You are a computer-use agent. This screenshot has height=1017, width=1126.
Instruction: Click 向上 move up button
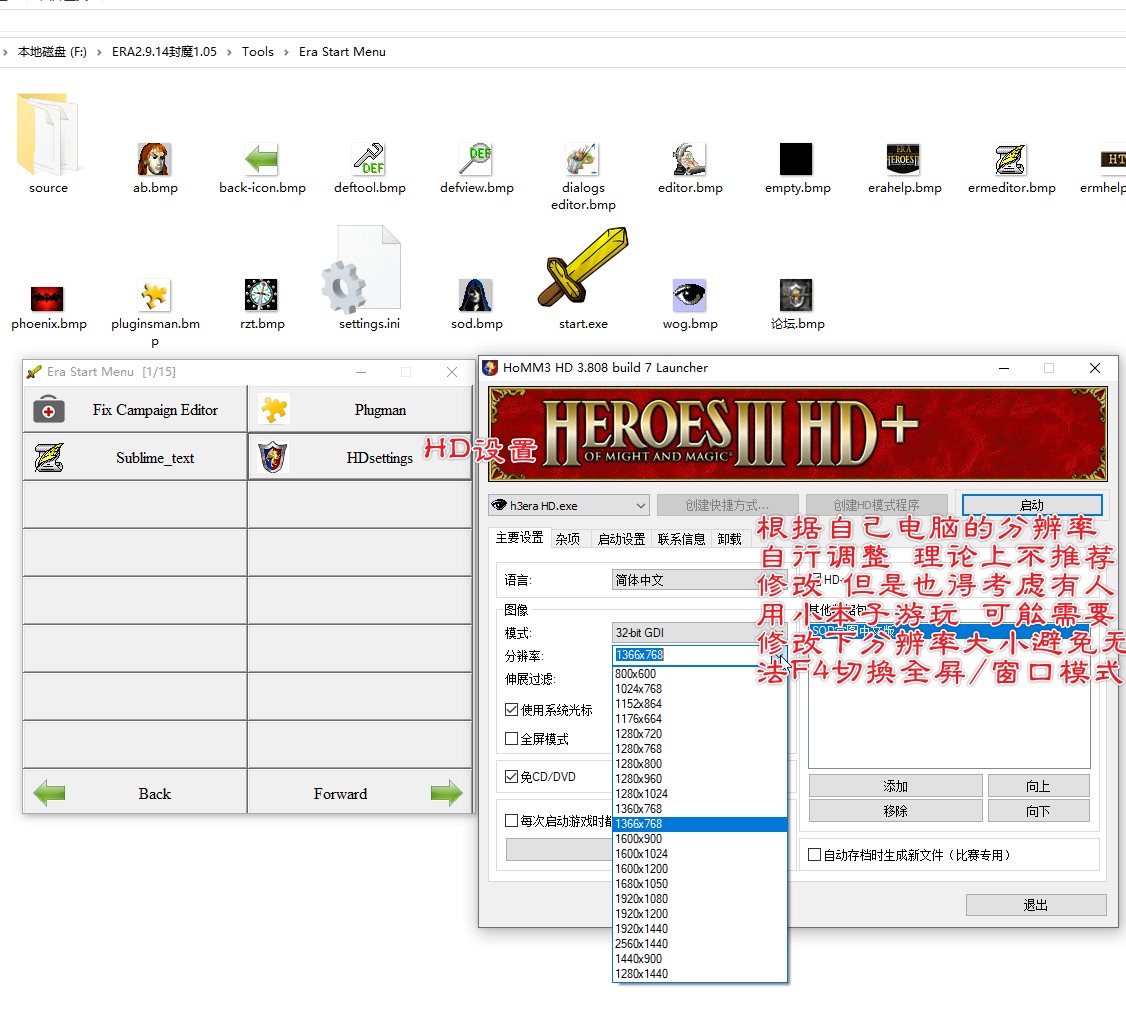tap(1038, 786)
